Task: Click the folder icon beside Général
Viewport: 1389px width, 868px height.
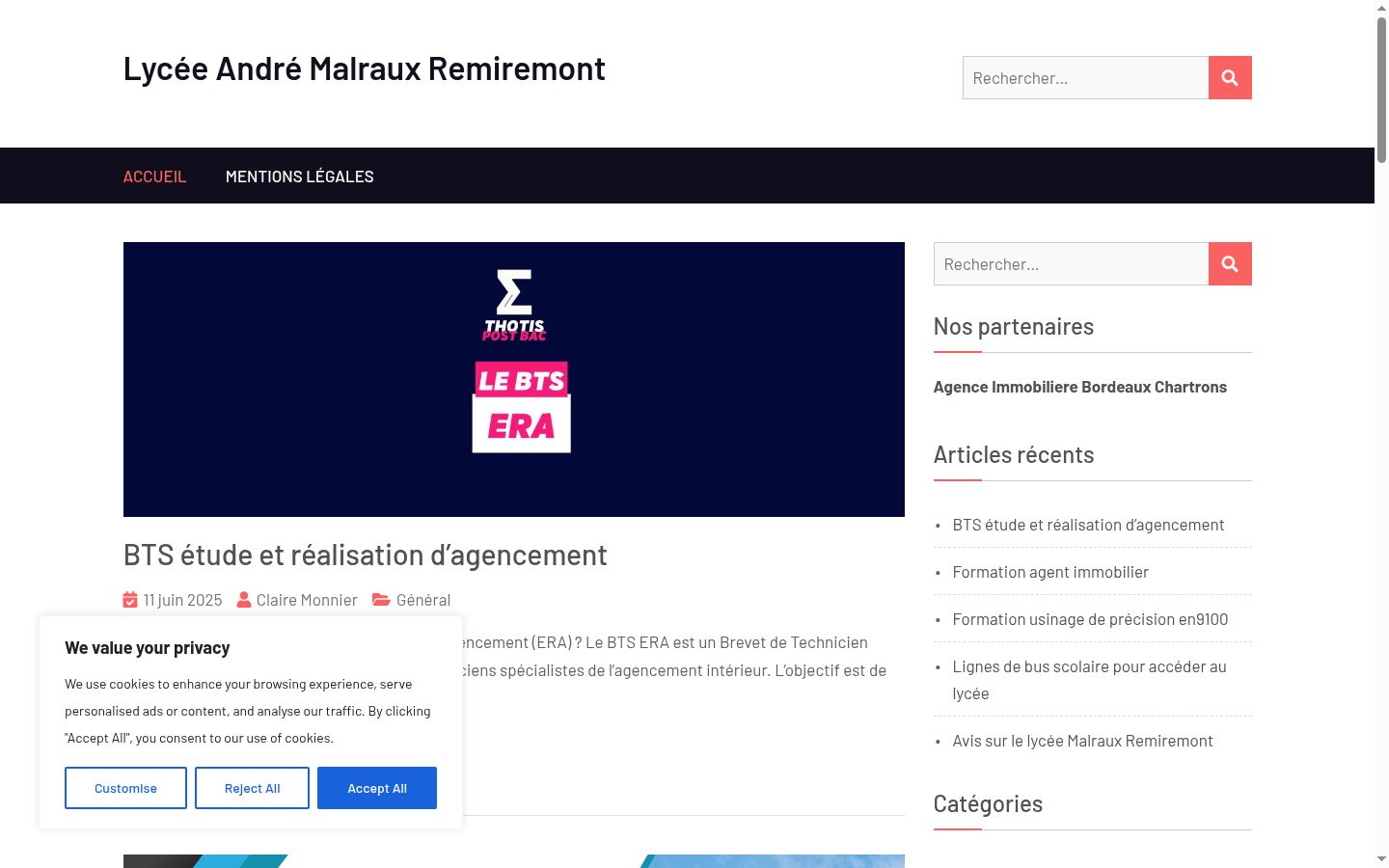Action: [x=381, y=600]
